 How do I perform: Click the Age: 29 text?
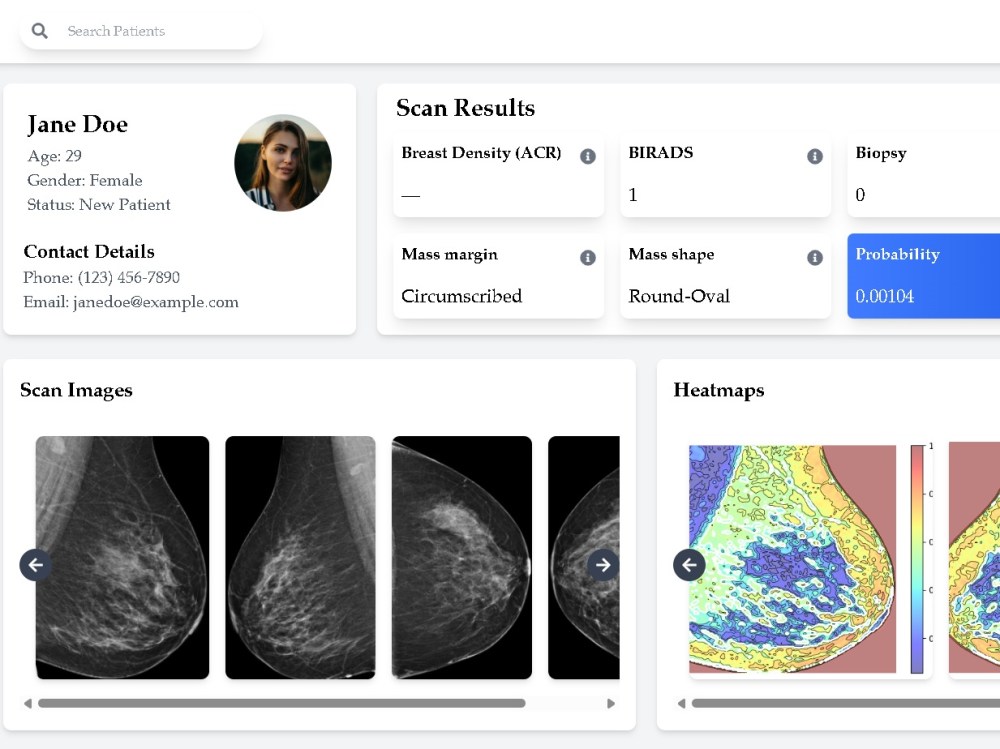(x=54, y=156)
